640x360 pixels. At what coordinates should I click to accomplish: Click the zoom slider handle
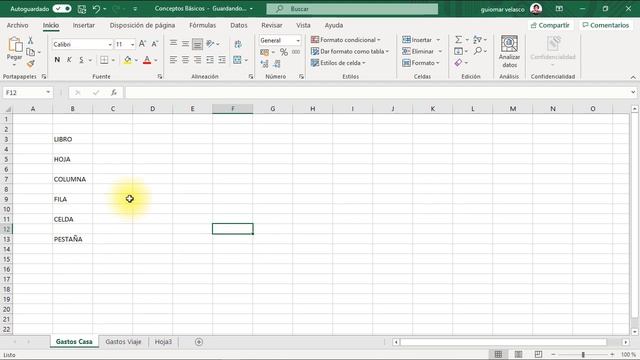583,354
